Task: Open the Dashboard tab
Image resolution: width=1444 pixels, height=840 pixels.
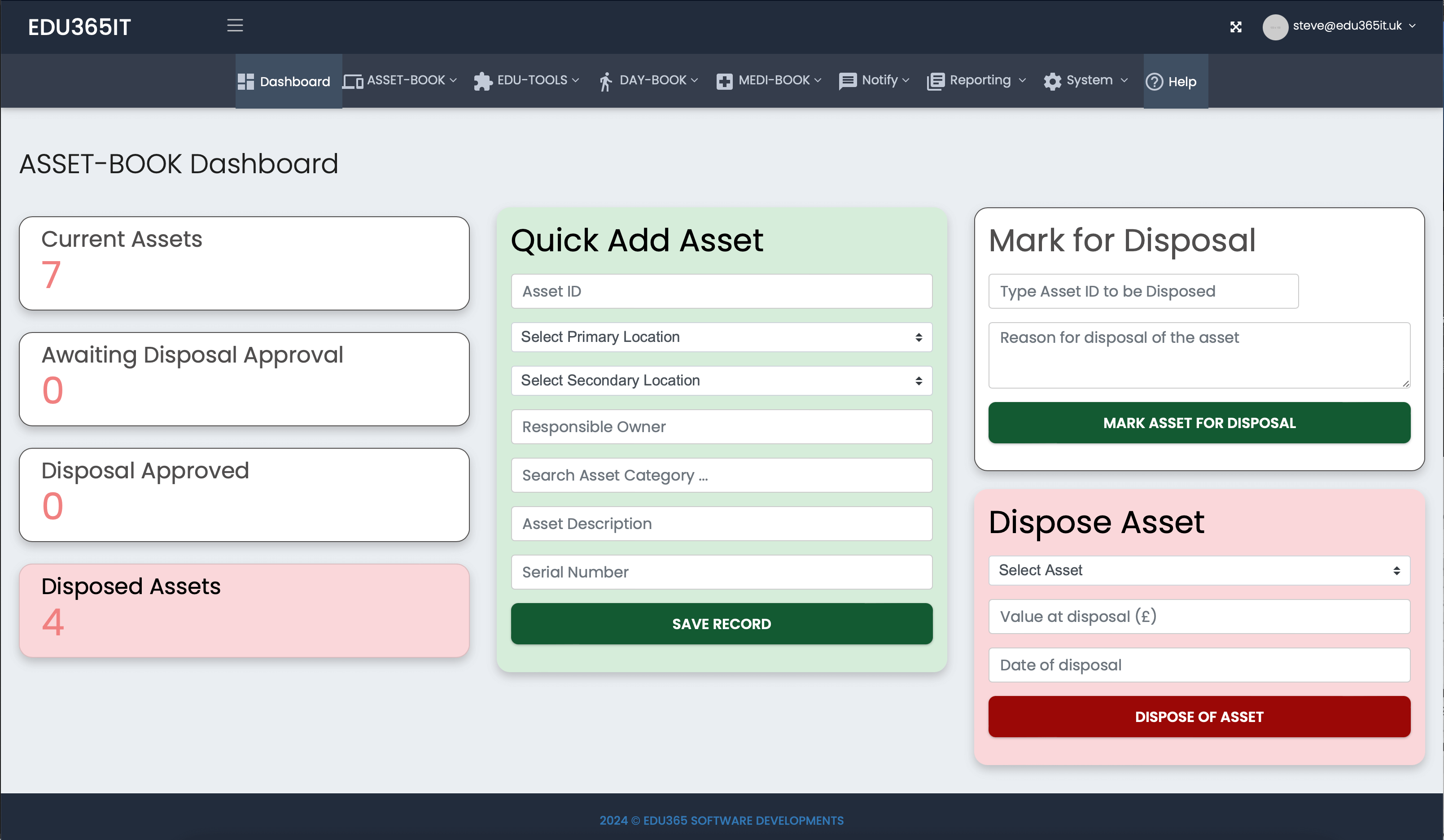Action: [289, 81]
